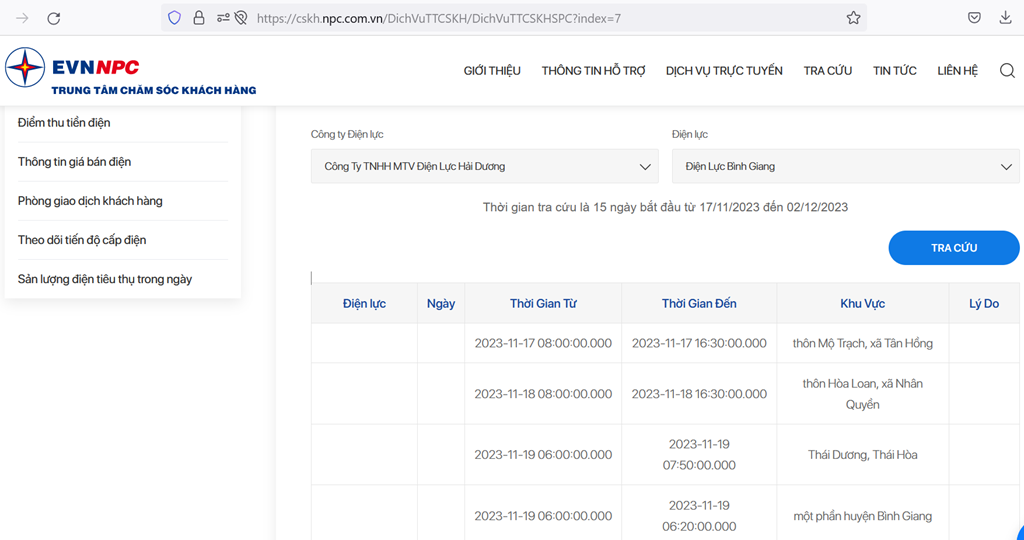The image size is (1024, 540).
Task: Open the browser downloads icon
Action: coord(1006,18)
